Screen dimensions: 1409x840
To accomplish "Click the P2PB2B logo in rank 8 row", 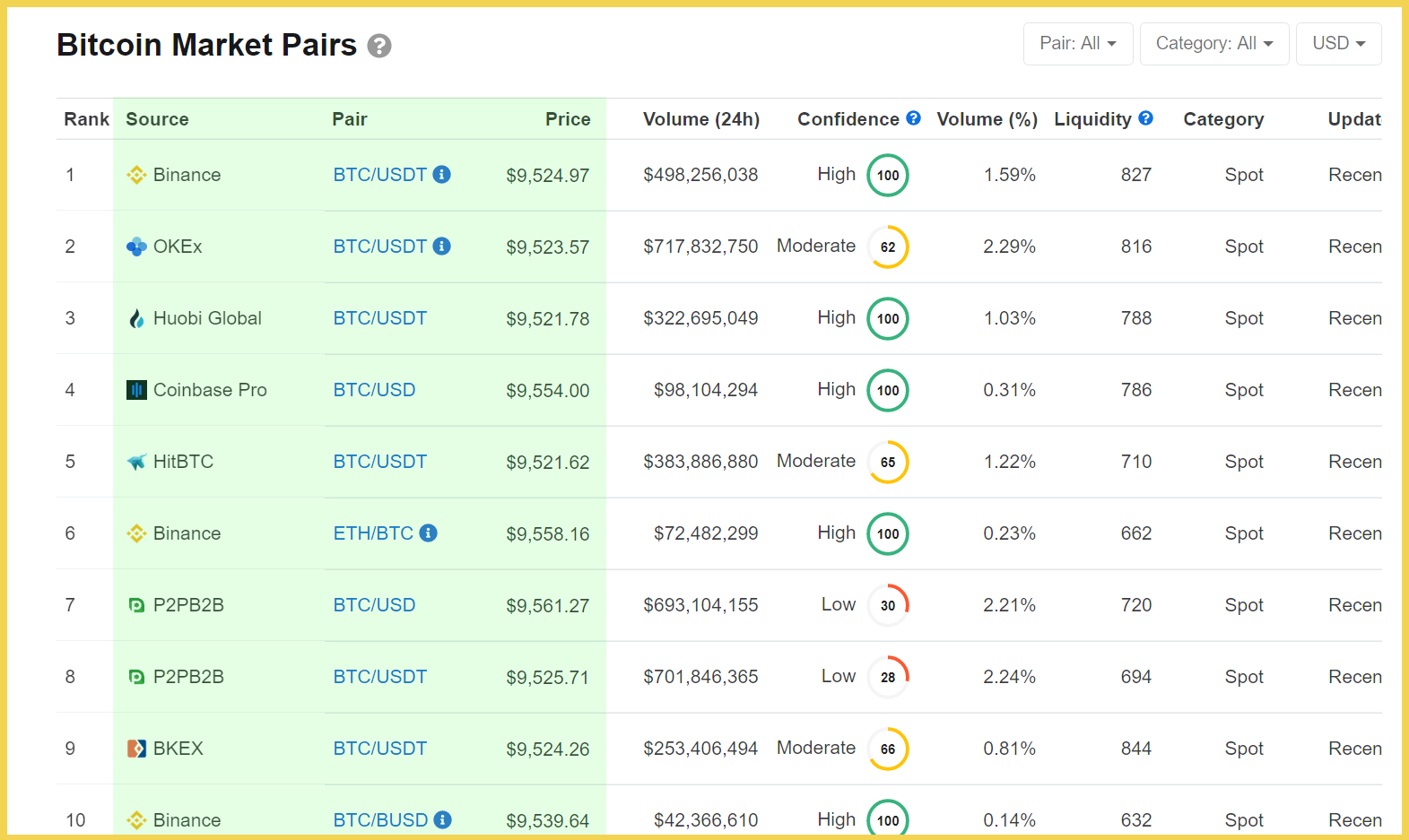I will (x=136, y=677).
